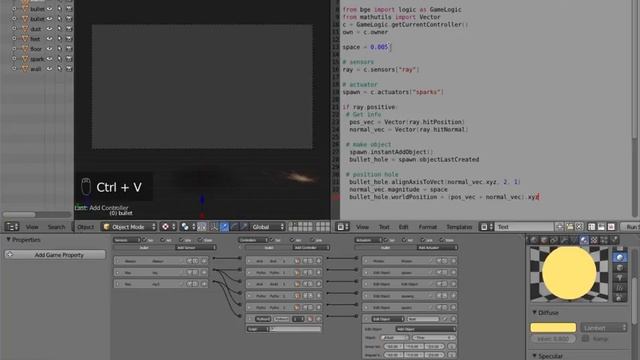The height and width of the screenshot is (360, 640).
Task: Create a new text block with plus icon
Action: 559,227
